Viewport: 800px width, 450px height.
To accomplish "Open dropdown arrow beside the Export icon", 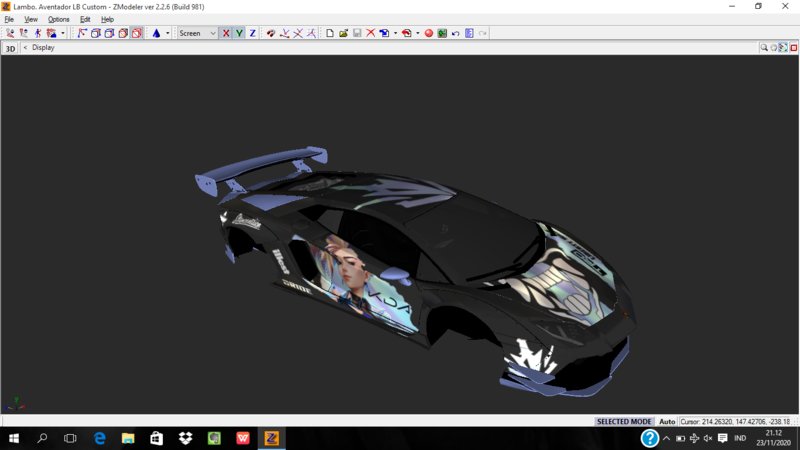I will pyautogui.click(x=418, y=33).
